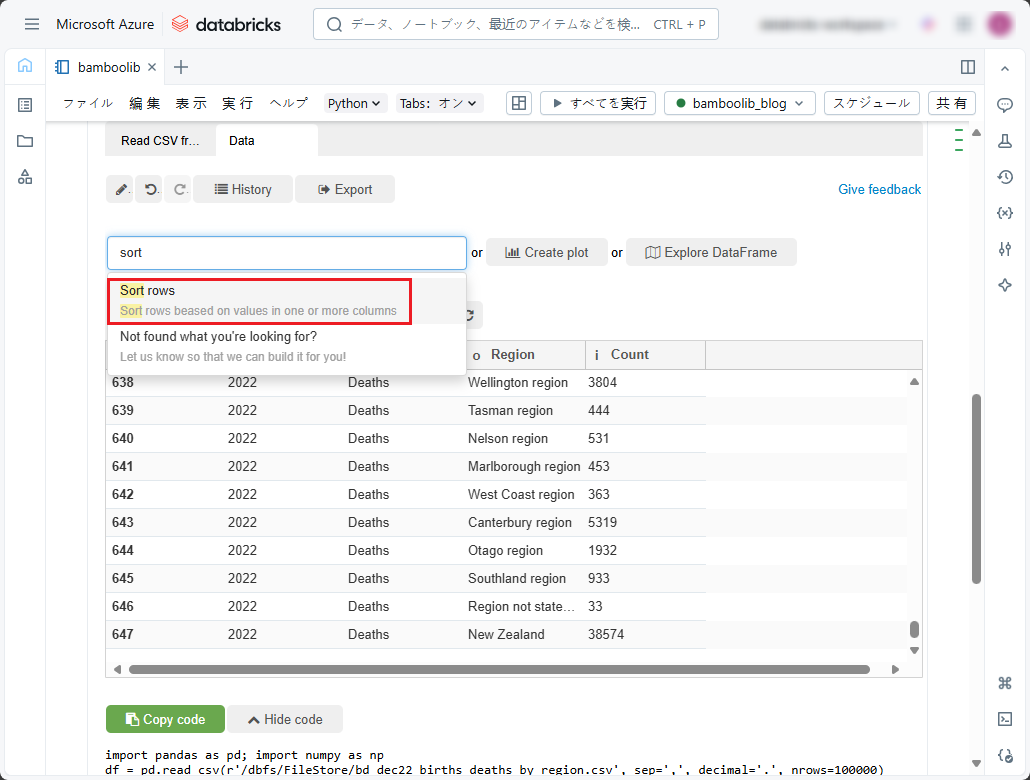Open version history in right sidebar
The width and height of the screenshot is (1030, 780).
(1005, 177)
